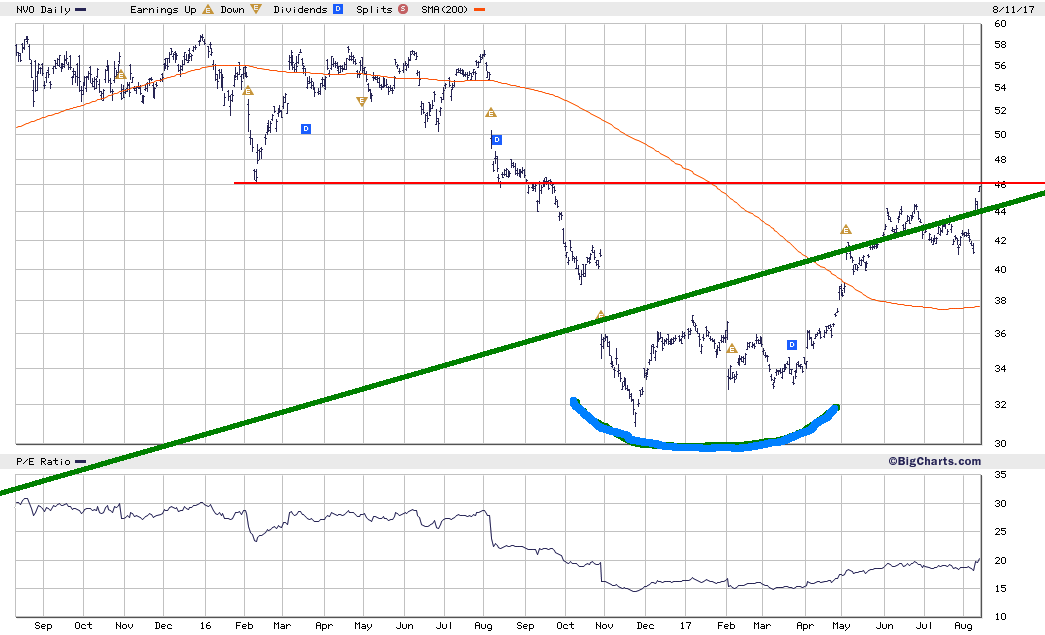Click the Earnings Down triangle legend icon

click(256, 9)
